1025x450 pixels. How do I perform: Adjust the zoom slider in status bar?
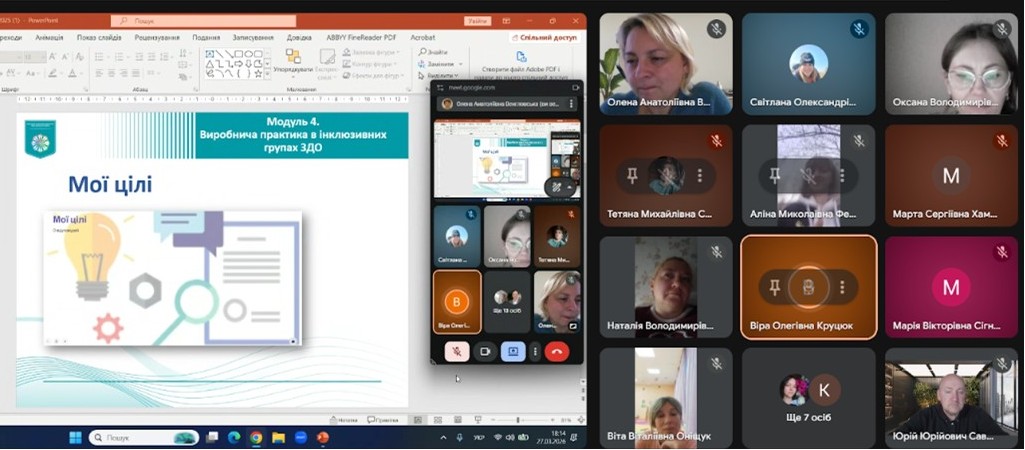tap(517, 420)
